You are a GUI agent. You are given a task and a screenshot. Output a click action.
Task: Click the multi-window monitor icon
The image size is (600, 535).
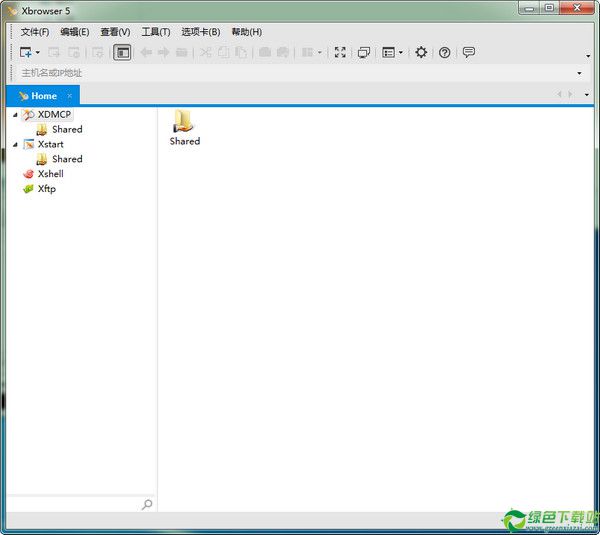click(364, 52)
